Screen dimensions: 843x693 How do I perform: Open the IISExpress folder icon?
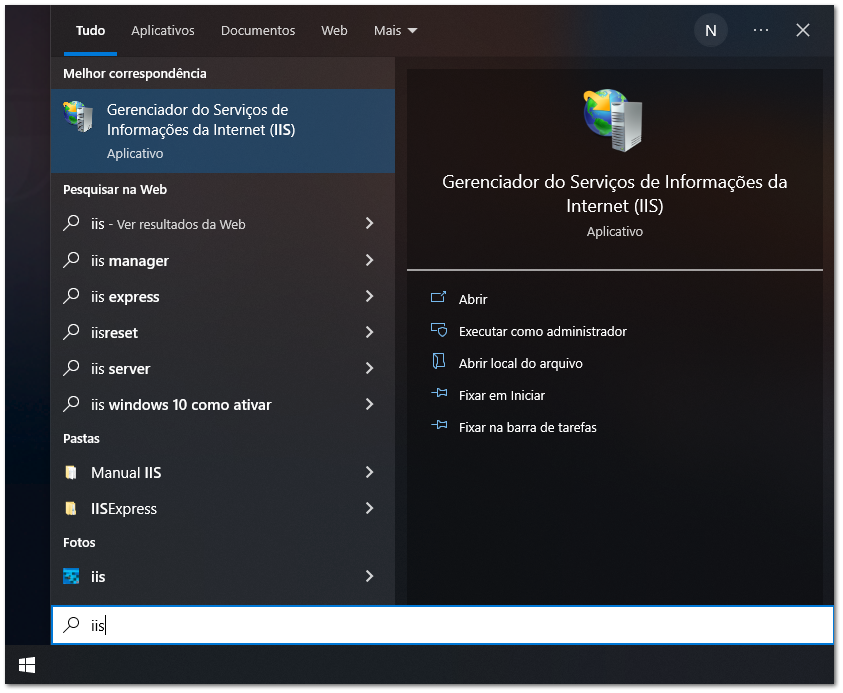pyautogui.click(x=70, y=508)
